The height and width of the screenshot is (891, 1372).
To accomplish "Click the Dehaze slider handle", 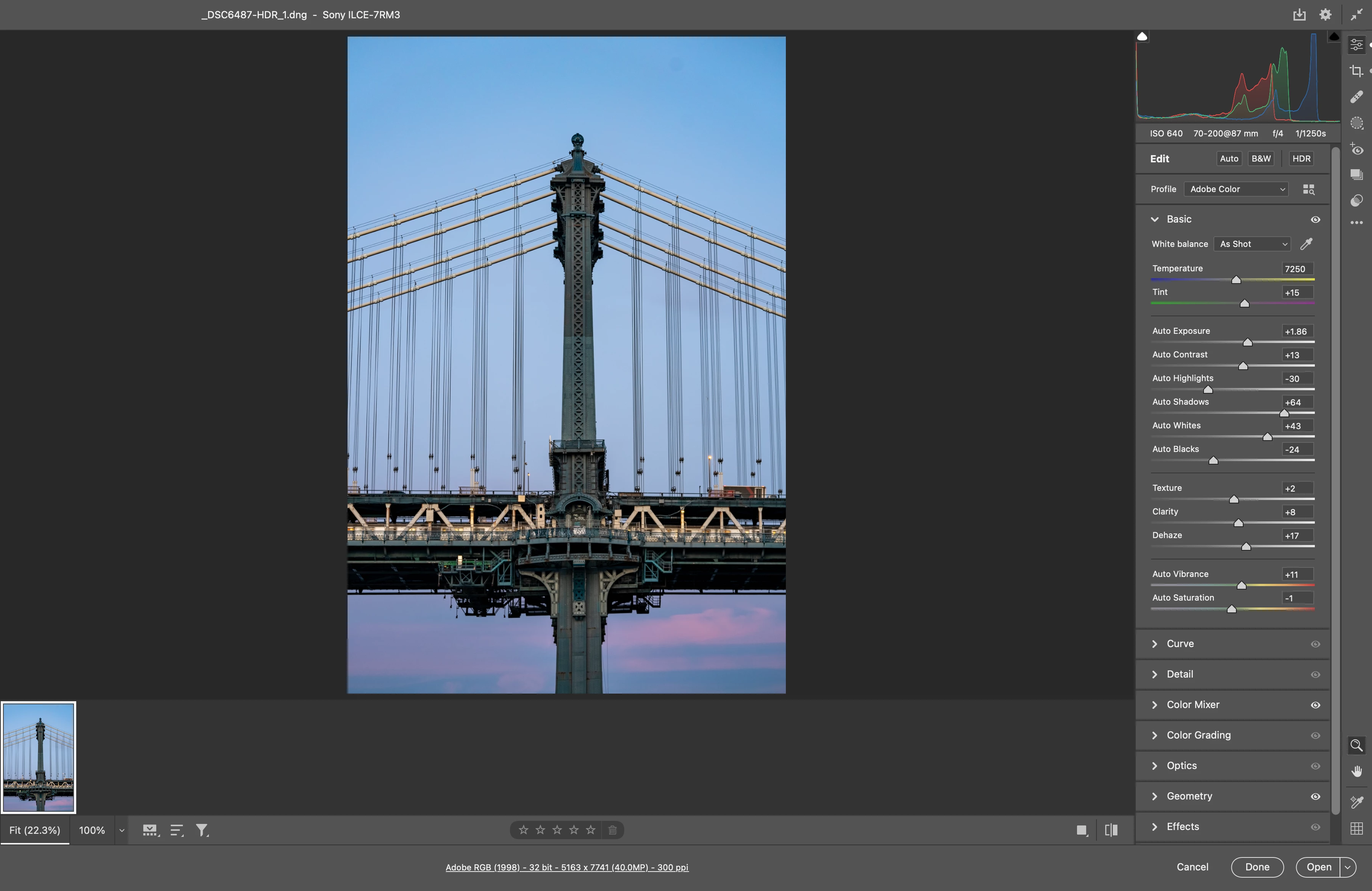I will point(1246,546).
